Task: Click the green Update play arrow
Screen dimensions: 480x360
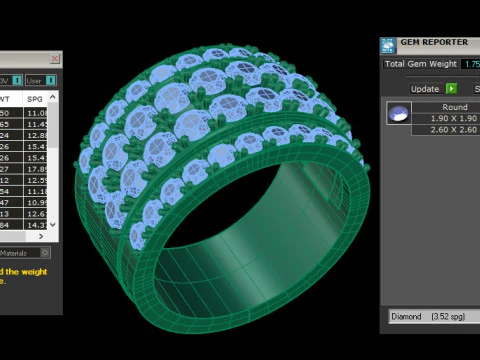Action: (x=451, y=89)
